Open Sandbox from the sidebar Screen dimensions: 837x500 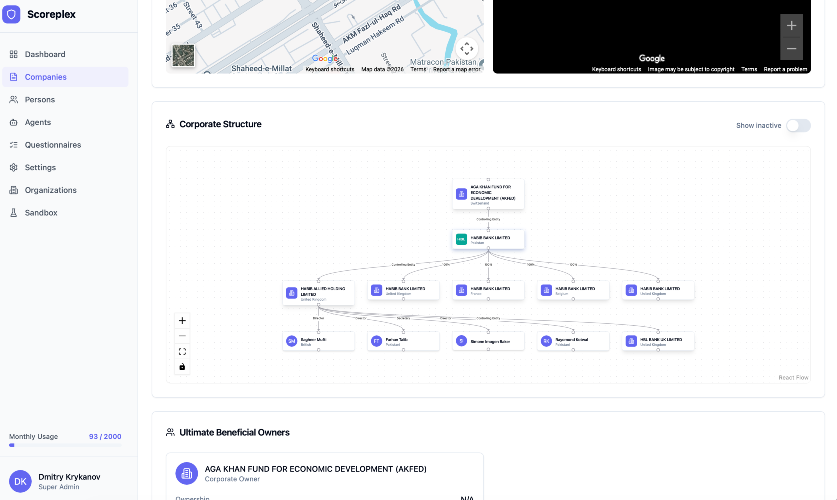pos(41,213)
